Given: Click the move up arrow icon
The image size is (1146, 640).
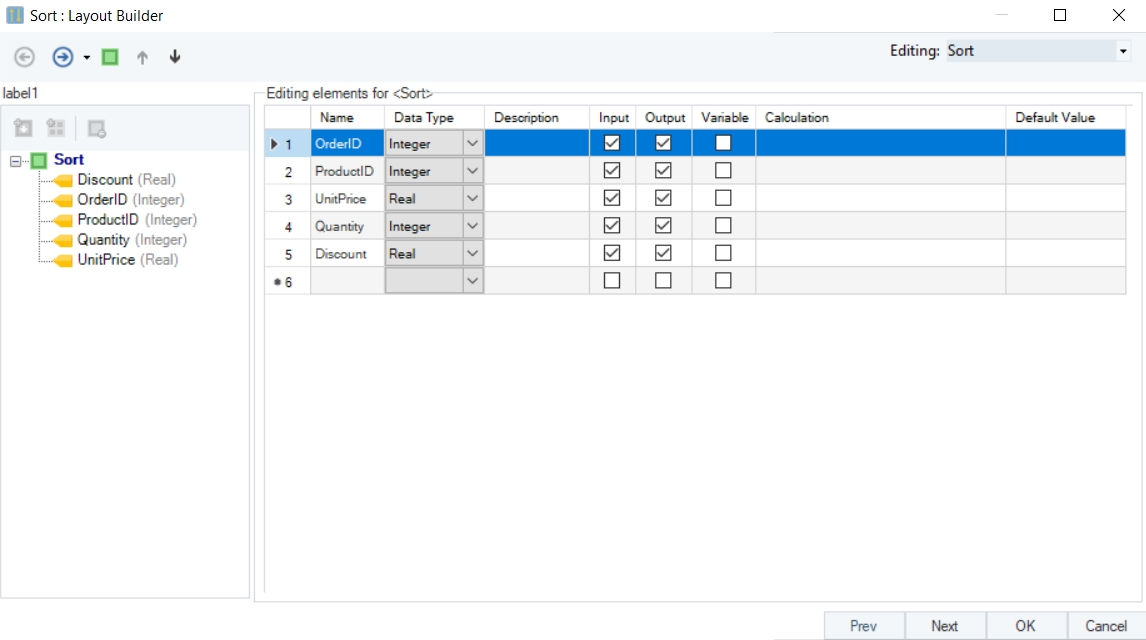Looking at the screenshot, I should click(142, 57).
